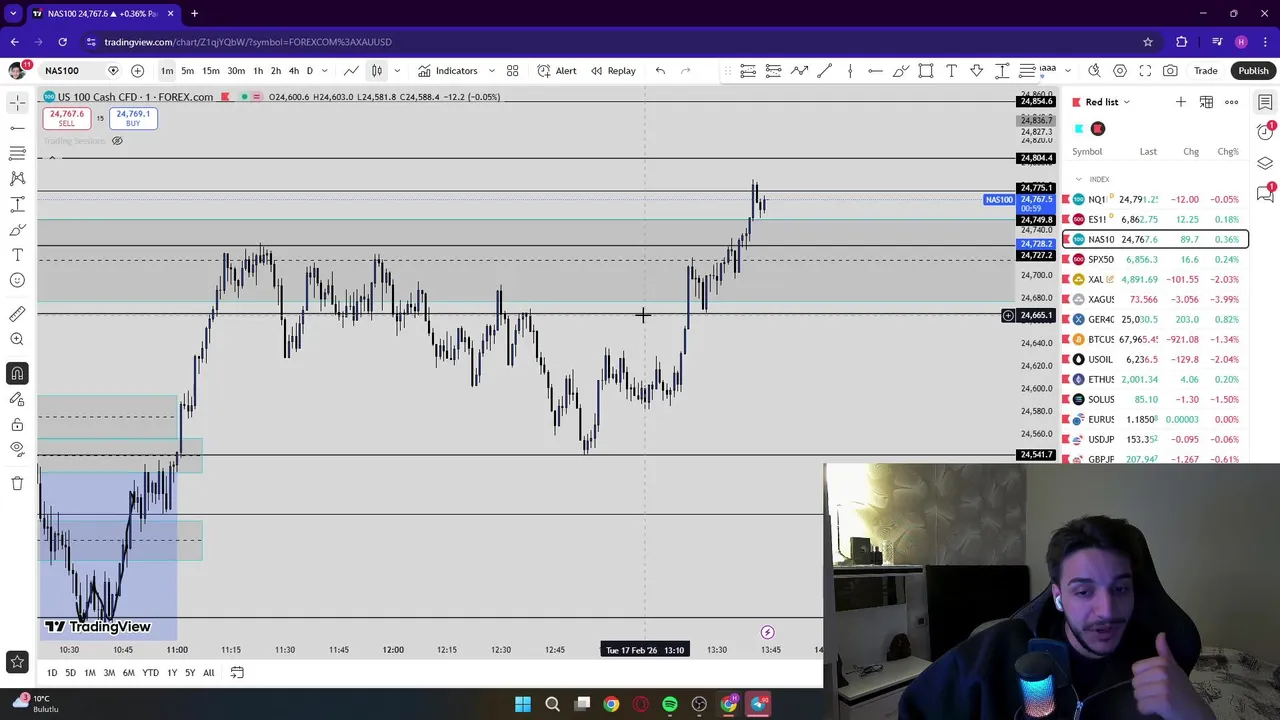Select the 1m timeframe
The height and width of the screenshot is (720, 1280).
coord(167,71)
